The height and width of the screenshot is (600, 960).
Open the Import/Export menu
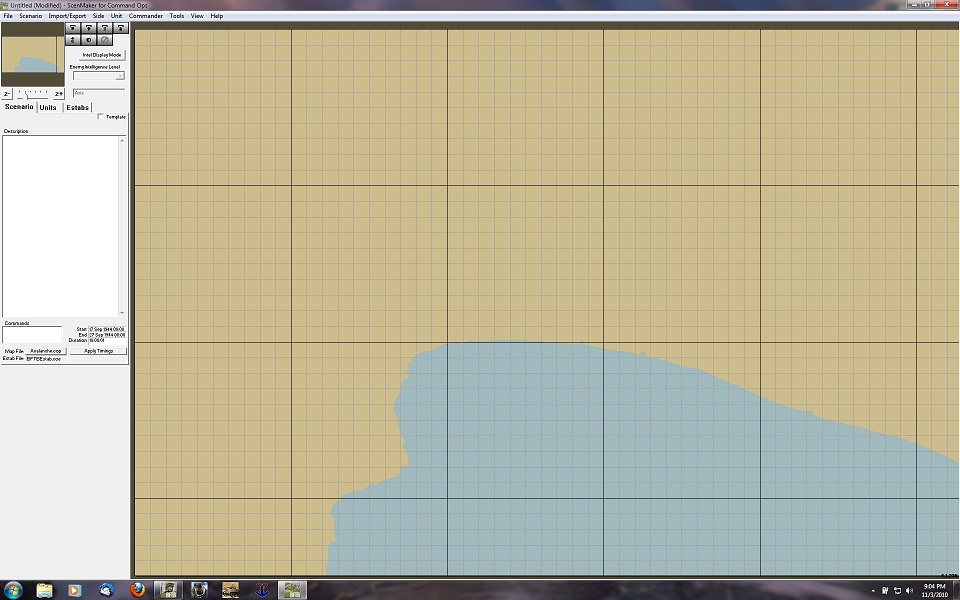click(67, 16)
